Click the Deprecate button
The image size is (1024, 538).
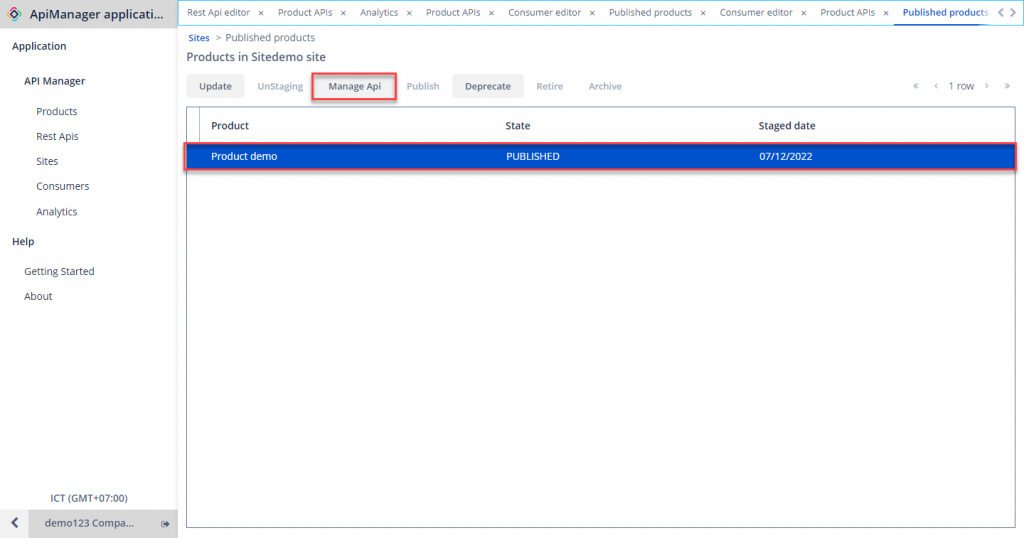487,86
